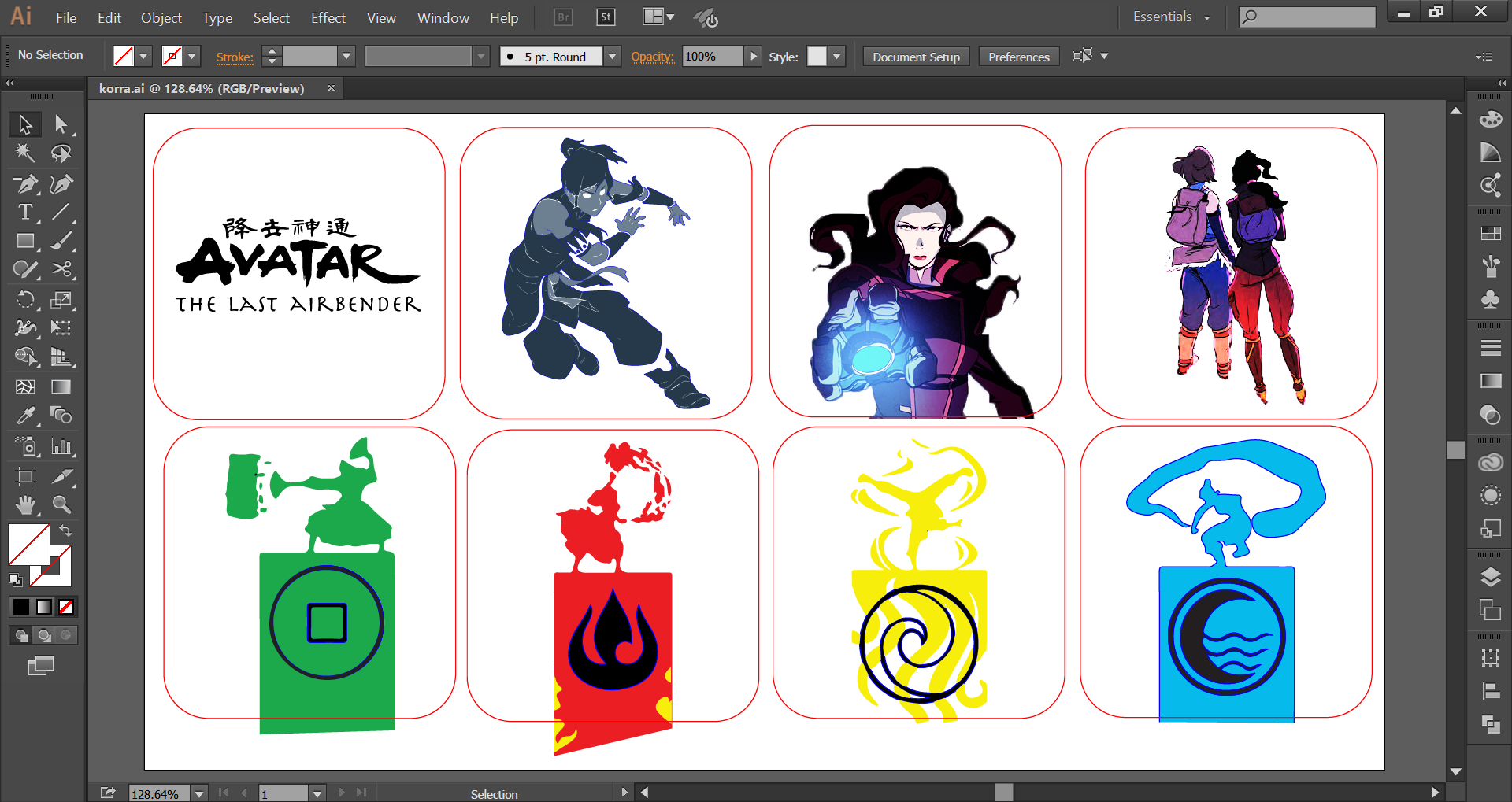Open the Stroke weight dropdown
This screenshot has height=802, width=1512.
[346, 57]
